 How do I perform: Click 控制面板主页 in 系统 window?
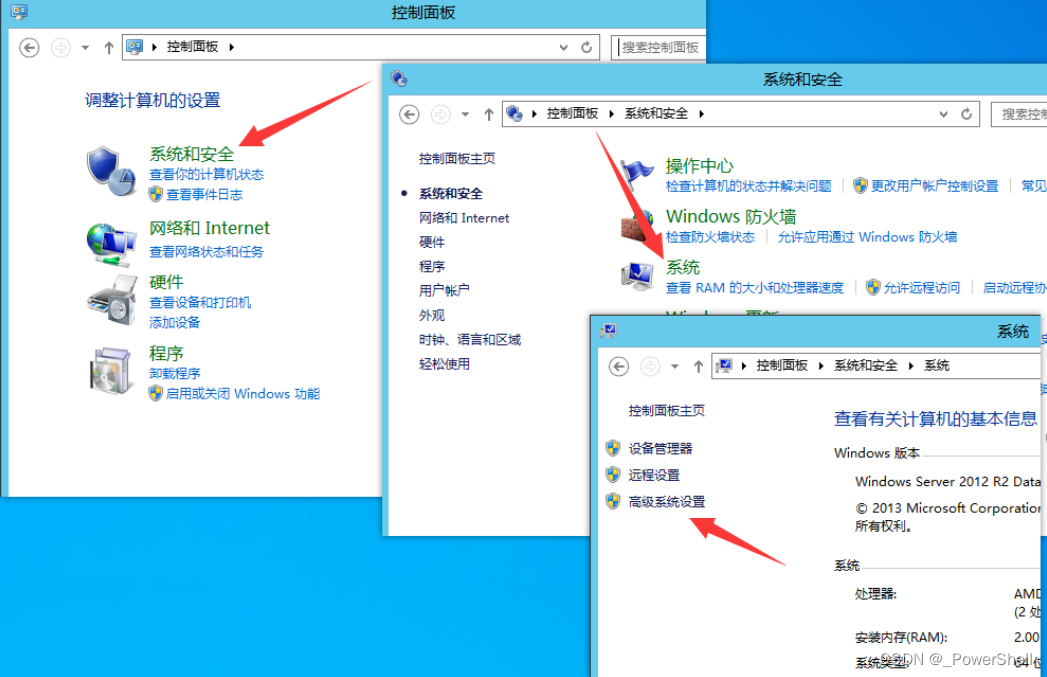[x=666, y=411]
